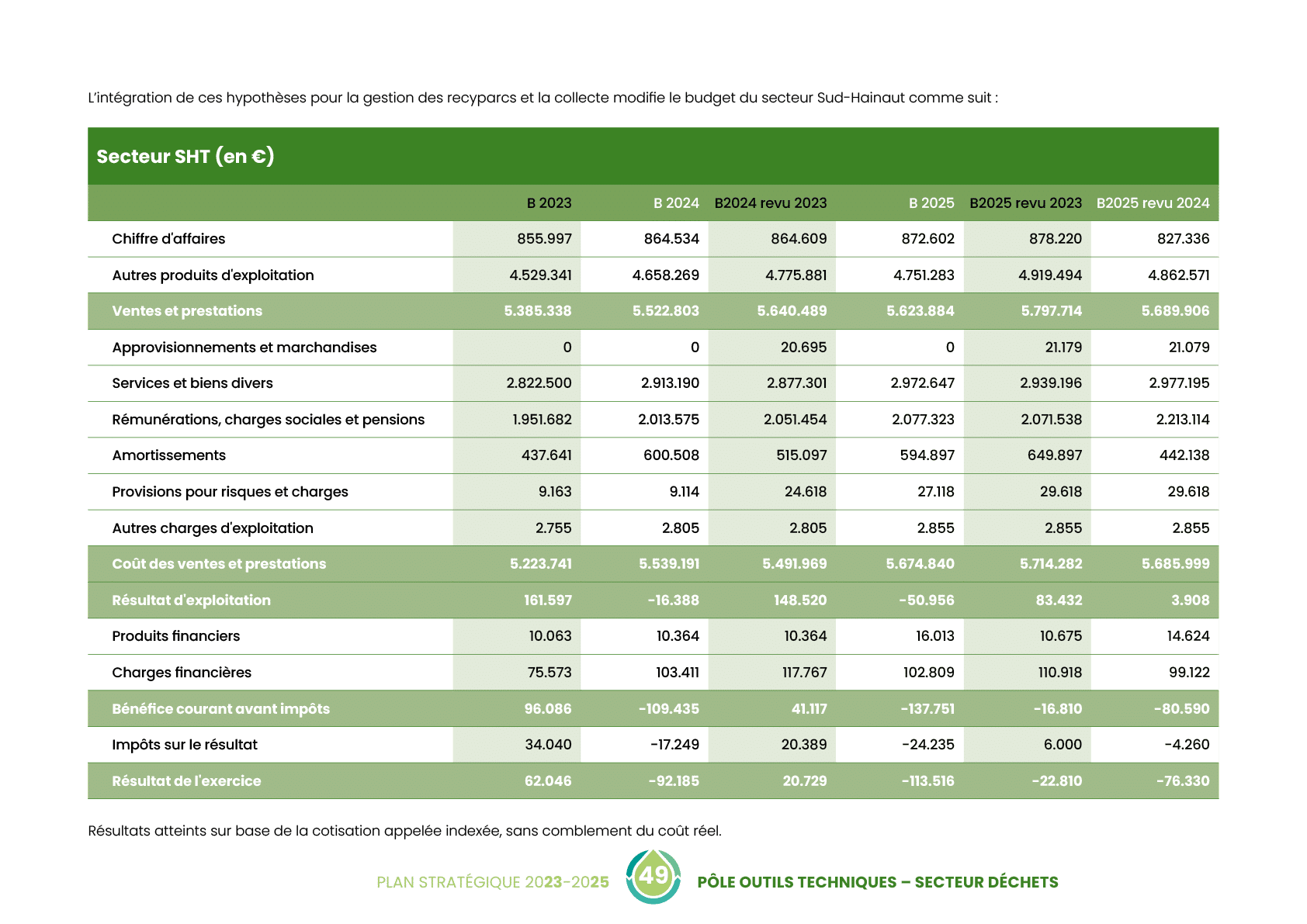The image size is (1307, 924).
Task: Click the PÔLE OUTILS TECHNIQUES footer text
Action: pos(877,882)
